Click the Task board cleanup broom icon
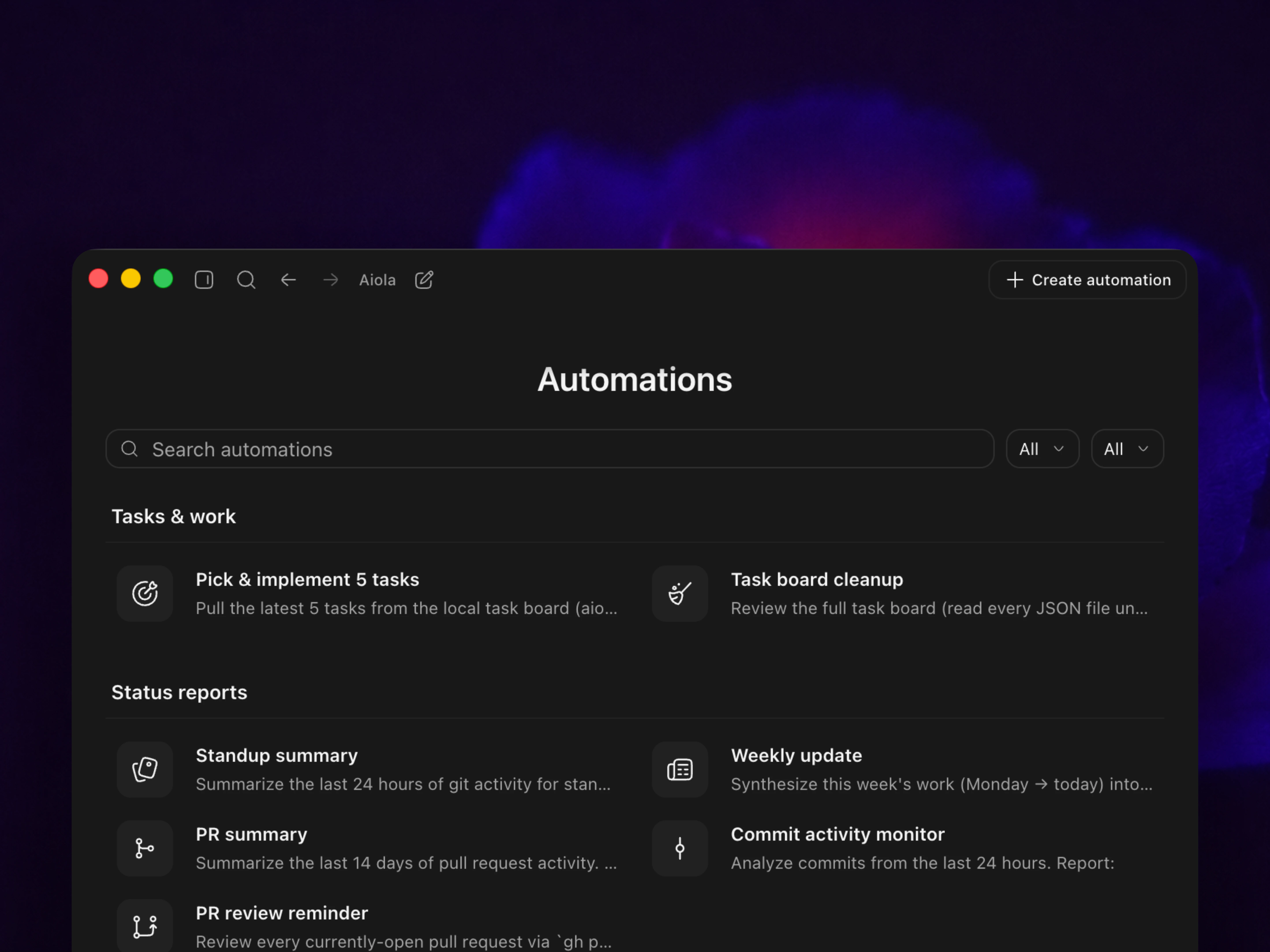The width and height of the screenshot is (1270, 952). [680, 593]
